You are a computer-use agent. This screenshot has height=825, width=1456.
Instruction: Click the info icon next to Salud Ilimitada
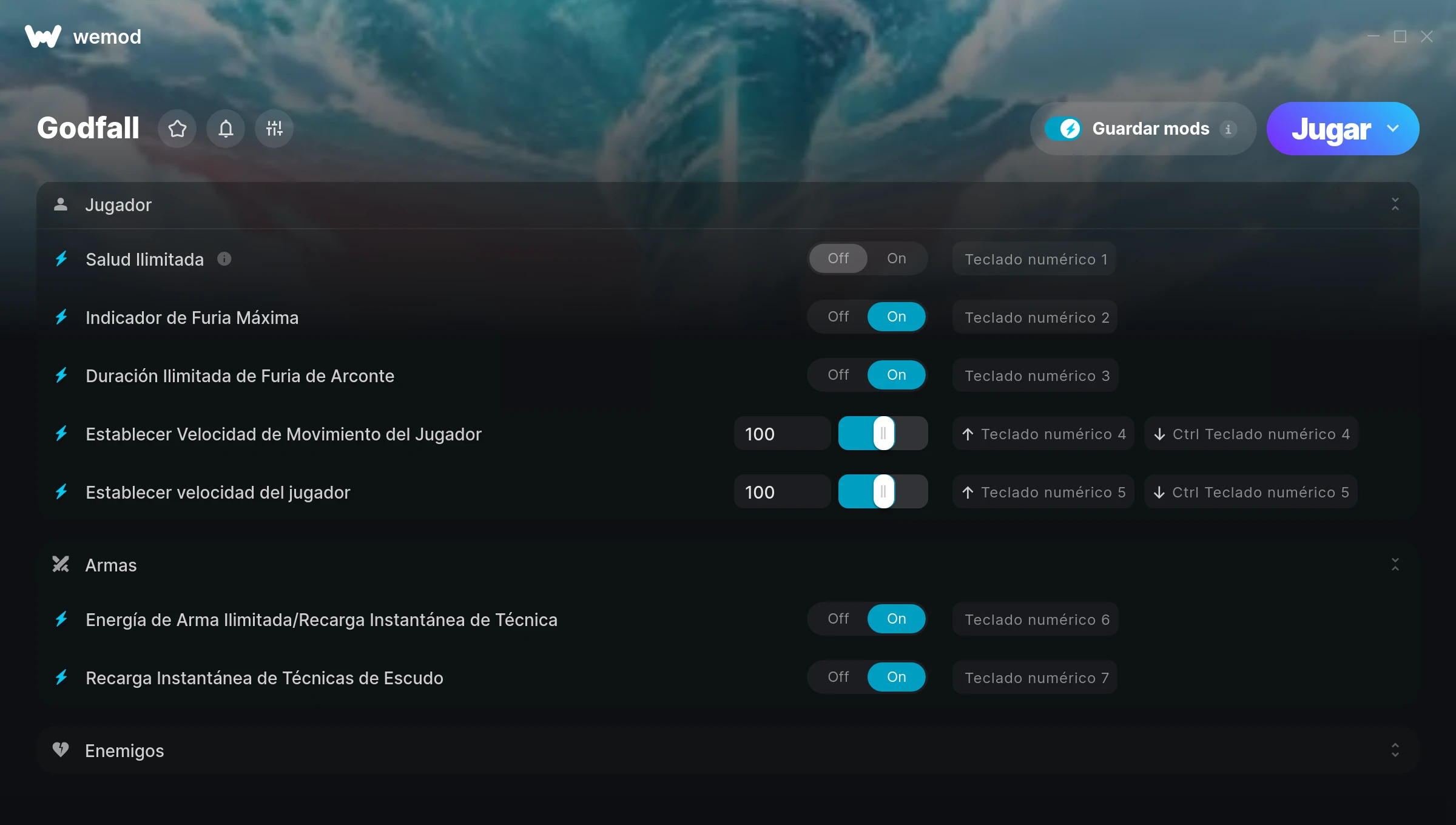[x=224, y=259]
